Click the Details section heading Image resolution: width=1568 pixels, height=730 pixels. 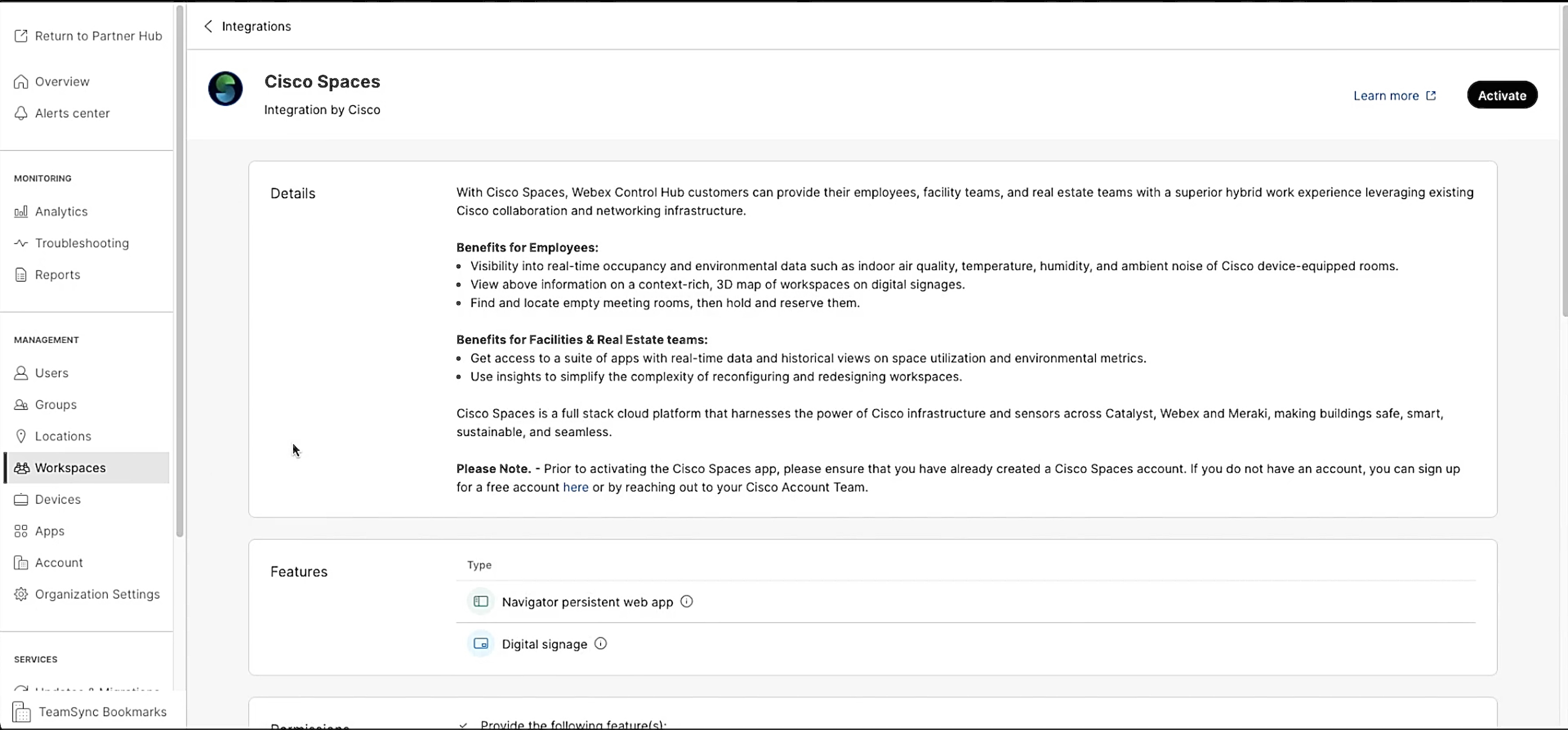(293, 193)
